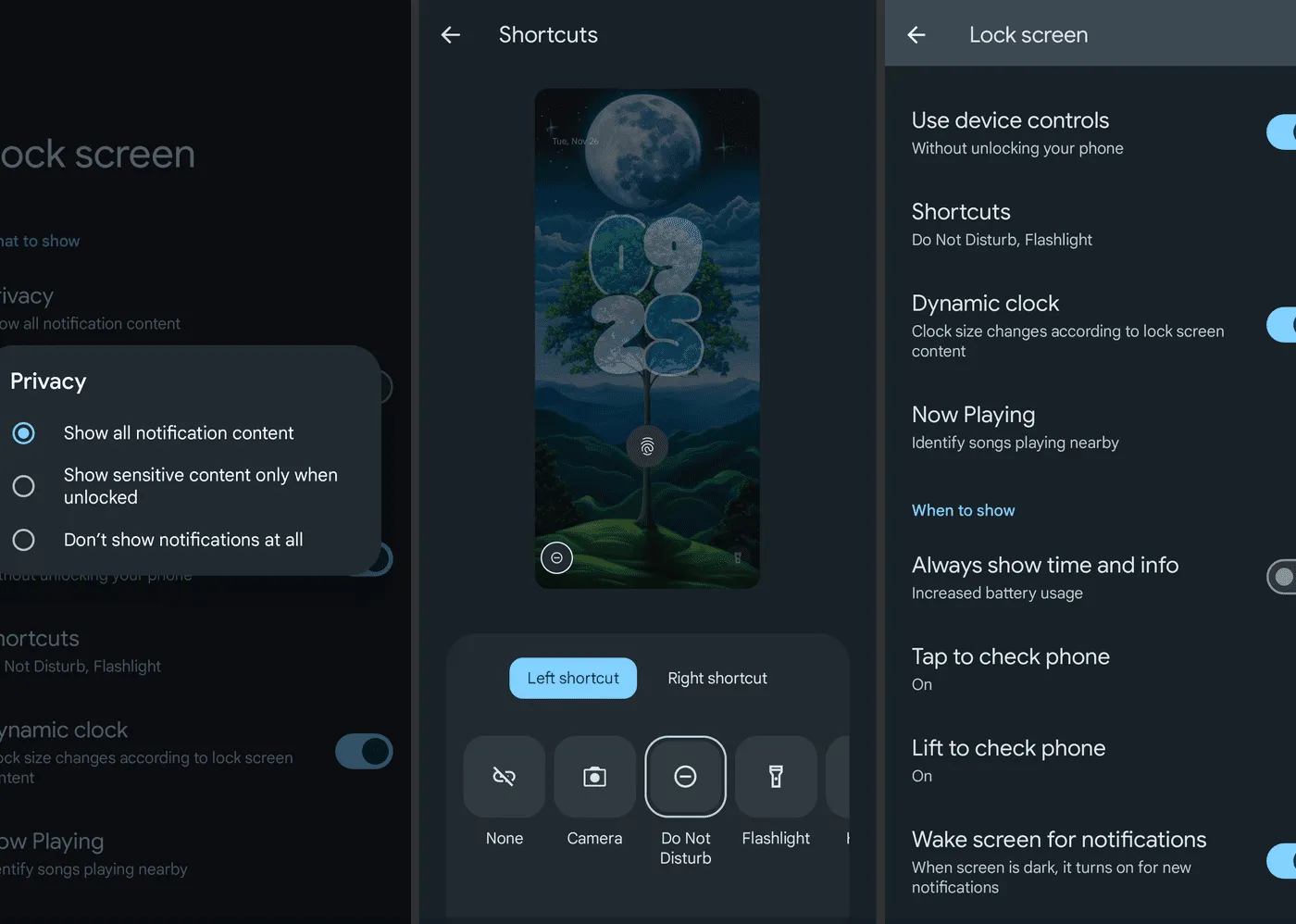The image size is (1296, 924).
Task: Select Don't show notifications at all
Action: 24,540
